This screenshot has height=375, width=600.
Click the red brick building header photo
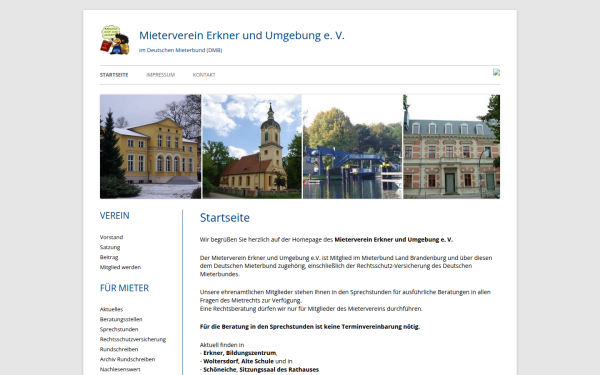tap(452, 147)
